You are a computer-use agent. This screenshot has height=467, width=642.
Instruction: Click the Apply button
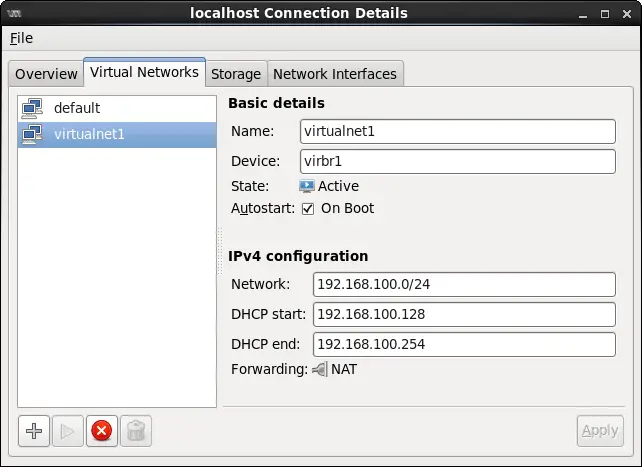click(x=600, y=431)
